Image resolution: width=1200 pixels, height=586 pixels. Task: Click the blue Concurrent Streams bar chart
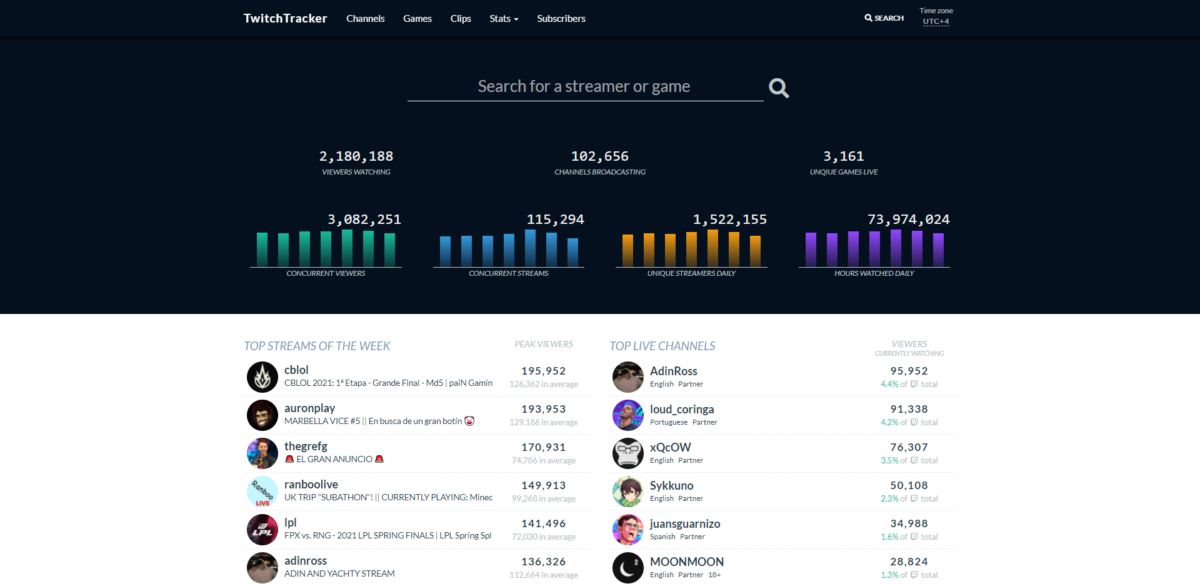point(509,248)
